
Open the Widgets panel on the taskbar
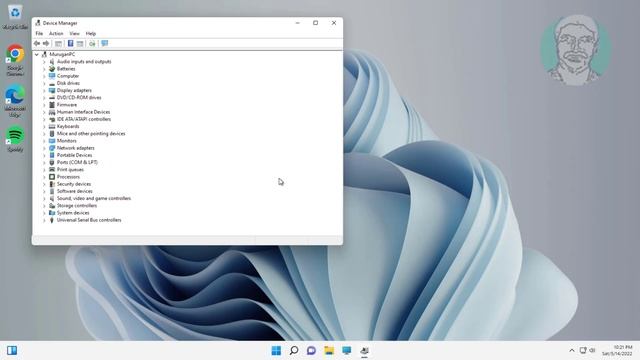click(12, 350)
